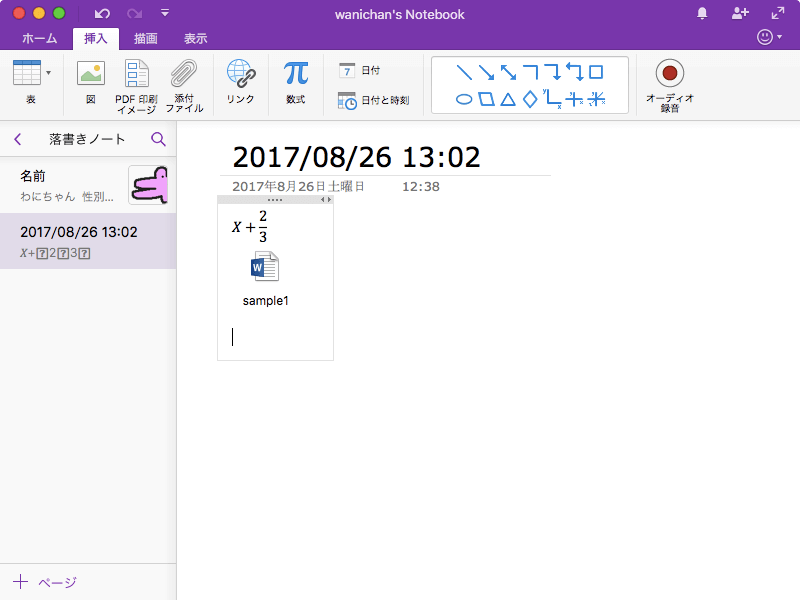Go back with the purple chevron
This screenshot has width=800, height=600.
coord(18,139)
